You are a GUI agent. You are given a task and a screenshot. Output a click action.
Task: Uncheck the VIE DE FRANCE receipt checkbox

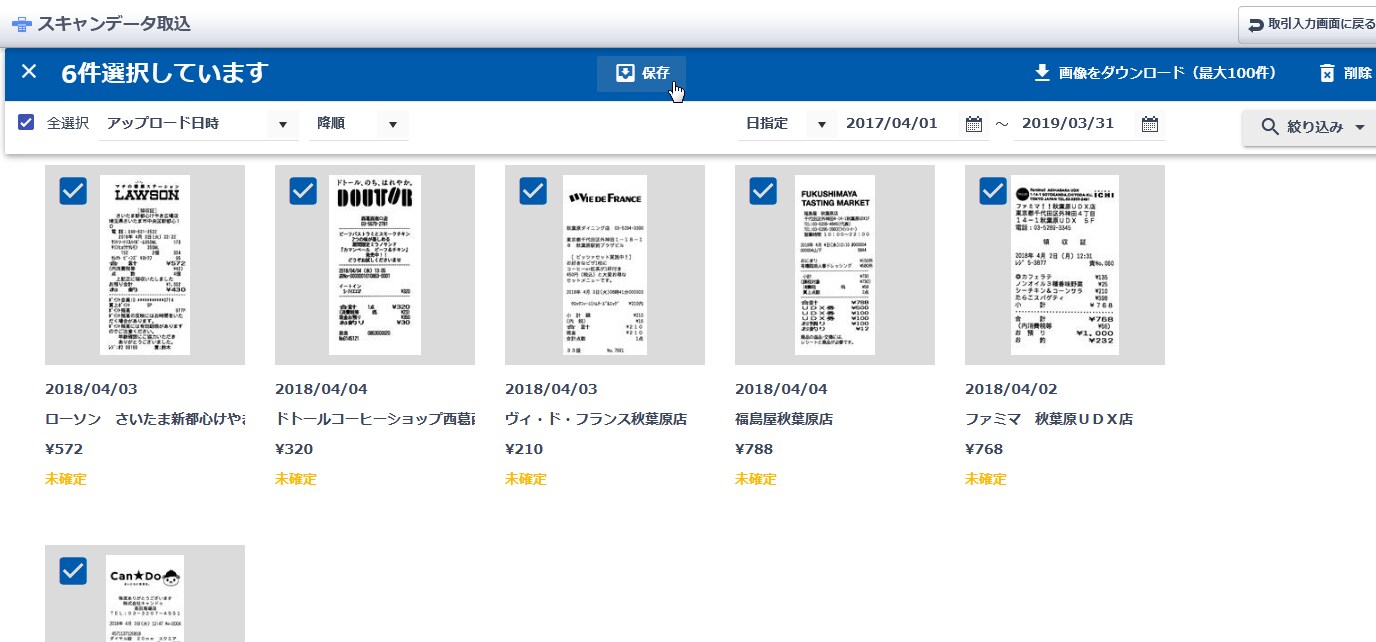point(533,190)
